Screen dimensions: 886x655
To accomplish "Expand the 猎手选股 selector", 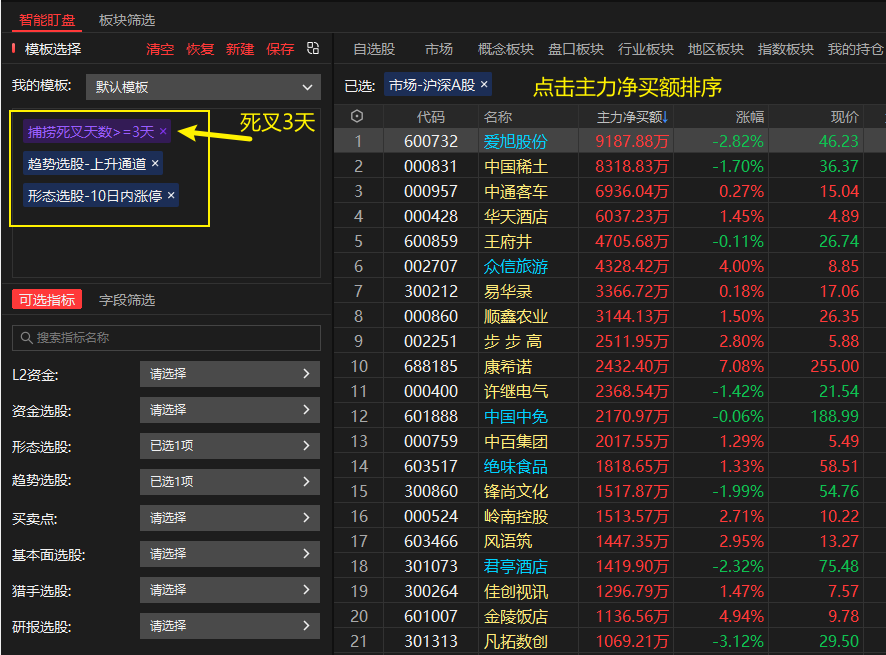I will pyautogui.click(x=230, y=591).
